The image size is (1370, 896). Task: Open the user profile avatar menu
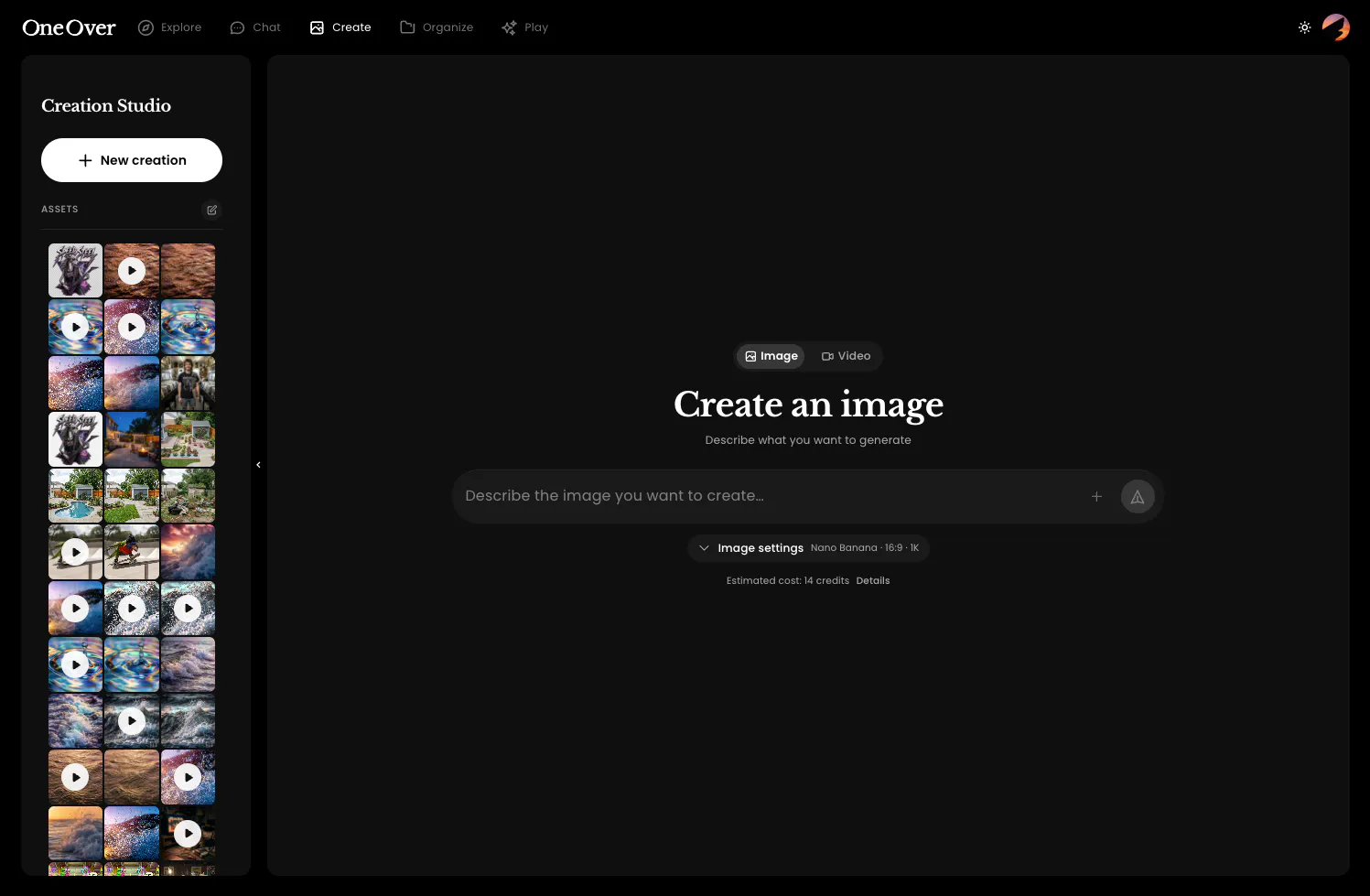click(x=1336, y=27)
